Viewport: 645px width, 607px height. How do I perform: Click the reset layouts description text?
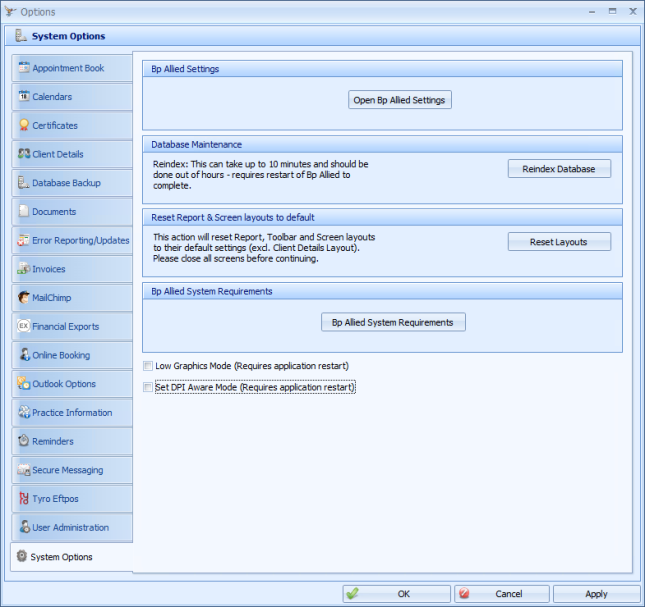click(264, 248)
